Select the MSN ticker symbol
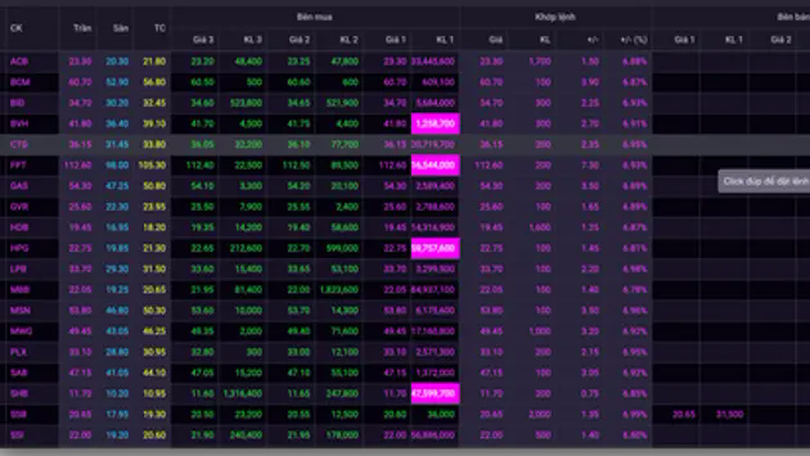The width and height of the screenshot is (810, 456). [20, 310]
